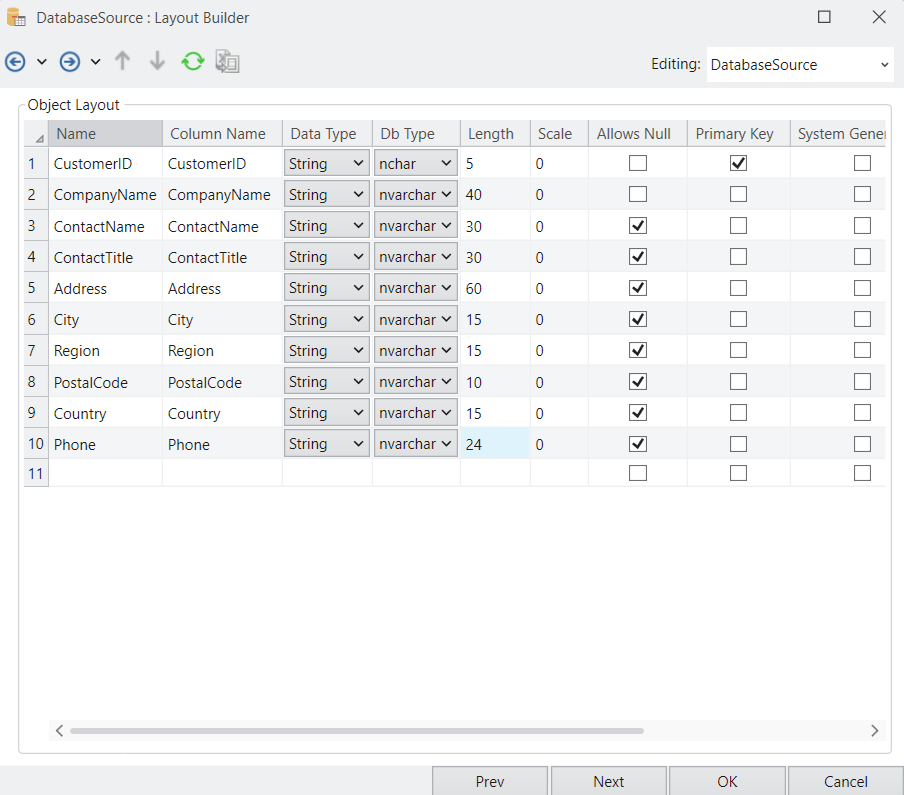Click the horizontal scrollbar thumb
Viewport: 904px width, 795px height.
[x=356, y=731]
